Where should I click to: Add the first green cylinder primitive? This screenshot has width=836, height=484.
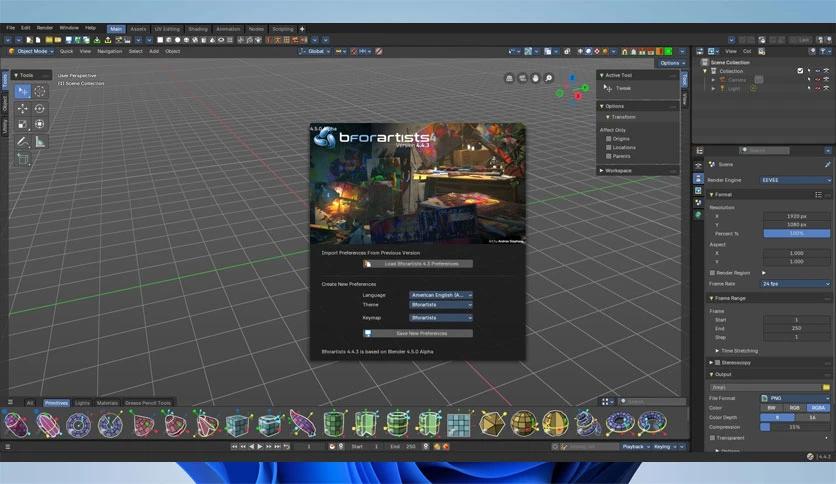[x=334, y=424]
